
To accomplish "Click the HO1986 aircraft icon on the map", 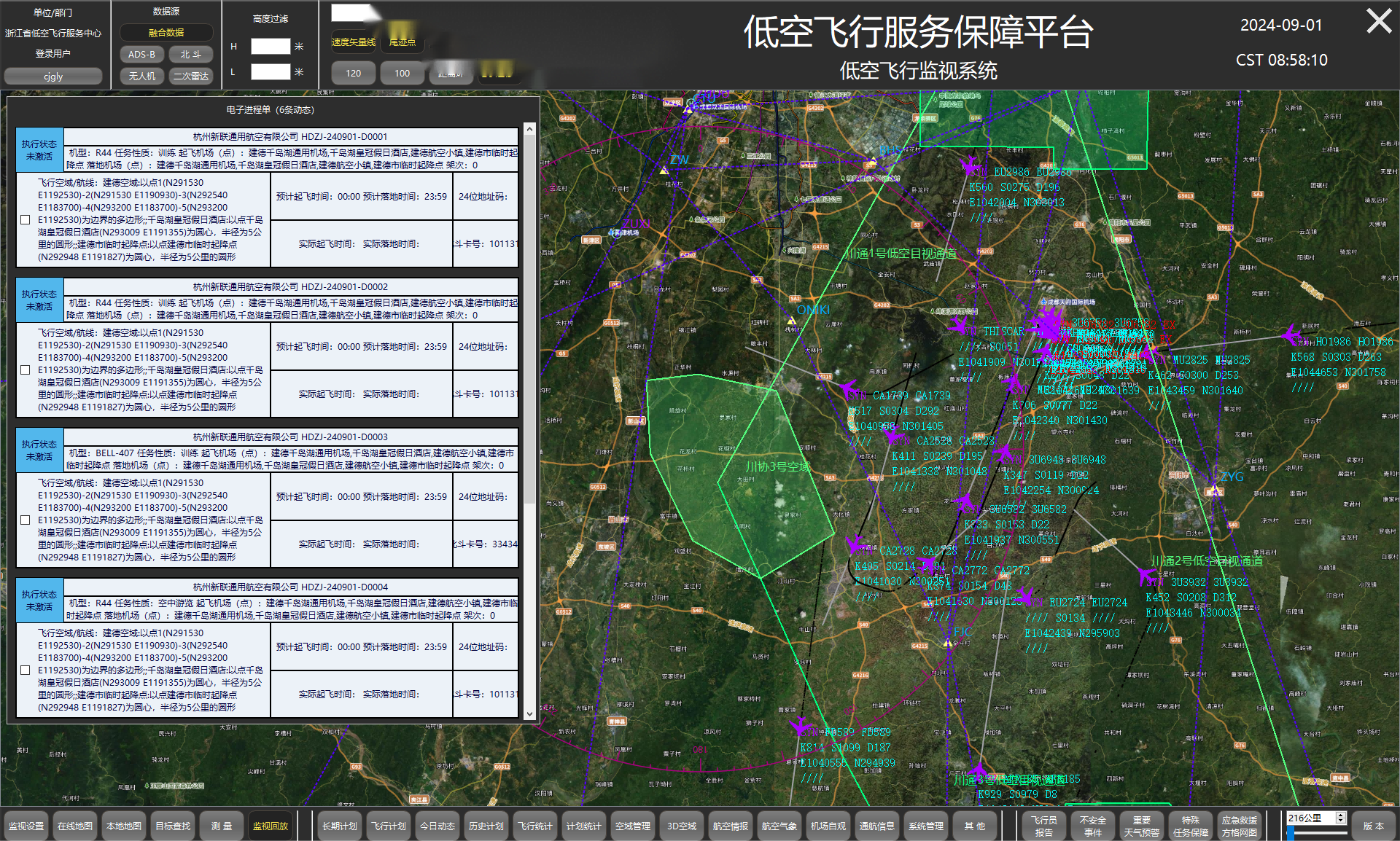I will point(1291,335).
